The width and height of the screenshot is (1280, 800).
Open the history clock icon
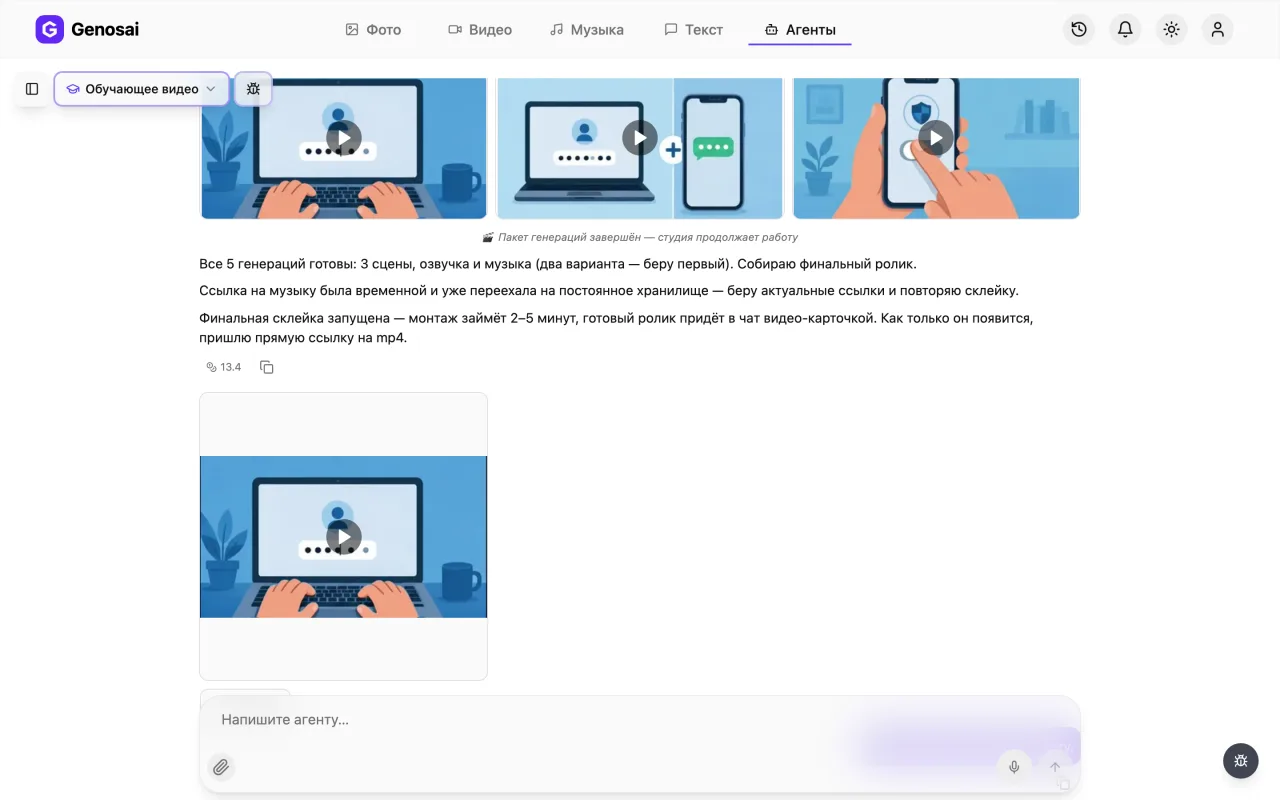pos(1079,29)
